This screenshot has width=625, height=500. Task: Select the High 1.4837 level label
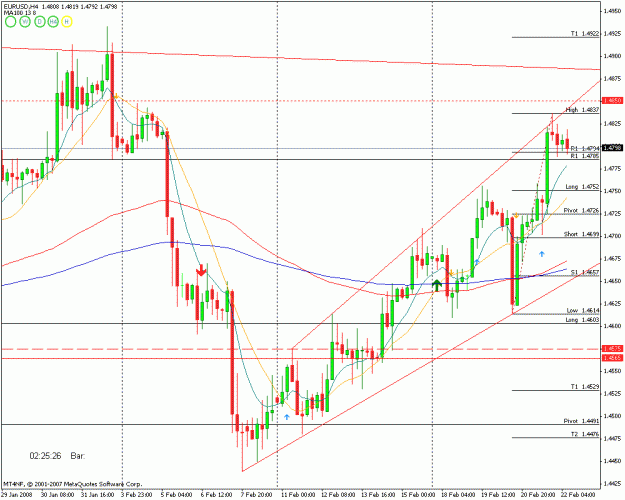pyautogui.click(x=582, y=110)
